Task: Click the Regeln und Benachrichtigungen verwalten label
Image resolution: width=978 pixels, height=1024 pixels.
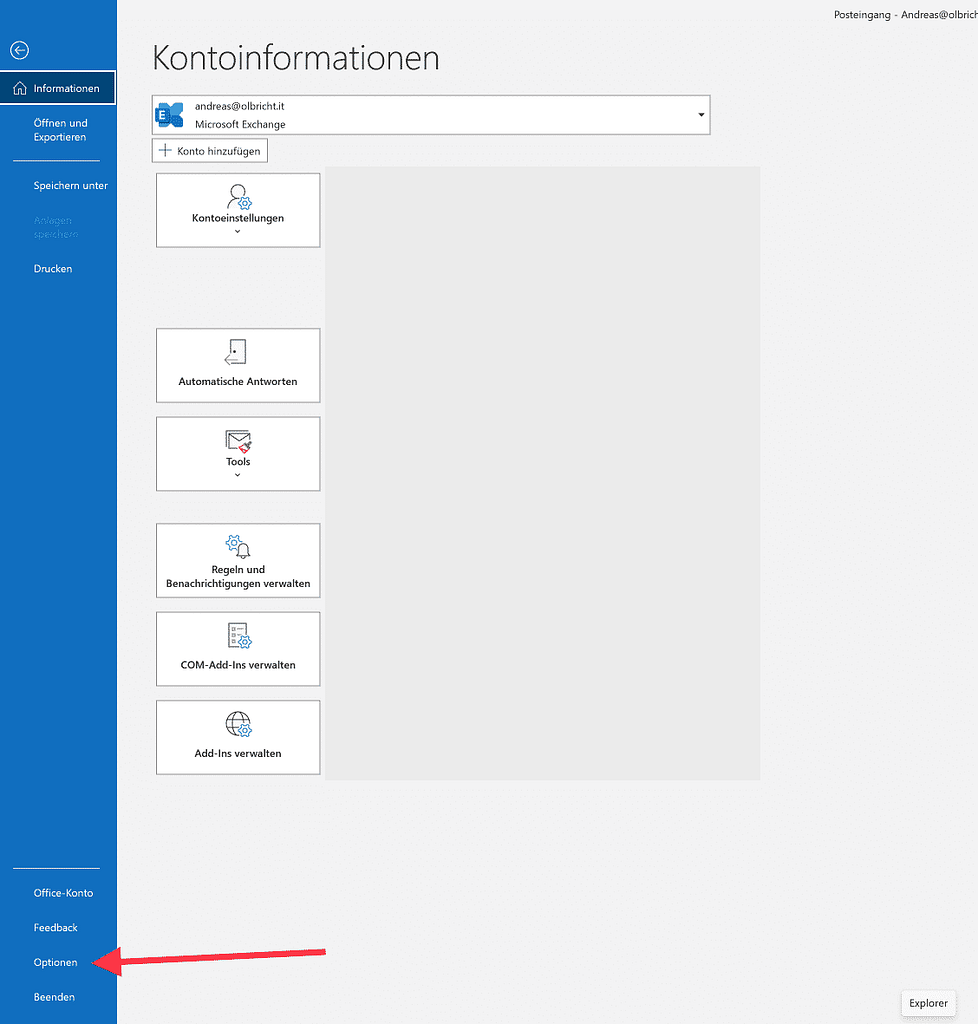Action: point(238,576)
